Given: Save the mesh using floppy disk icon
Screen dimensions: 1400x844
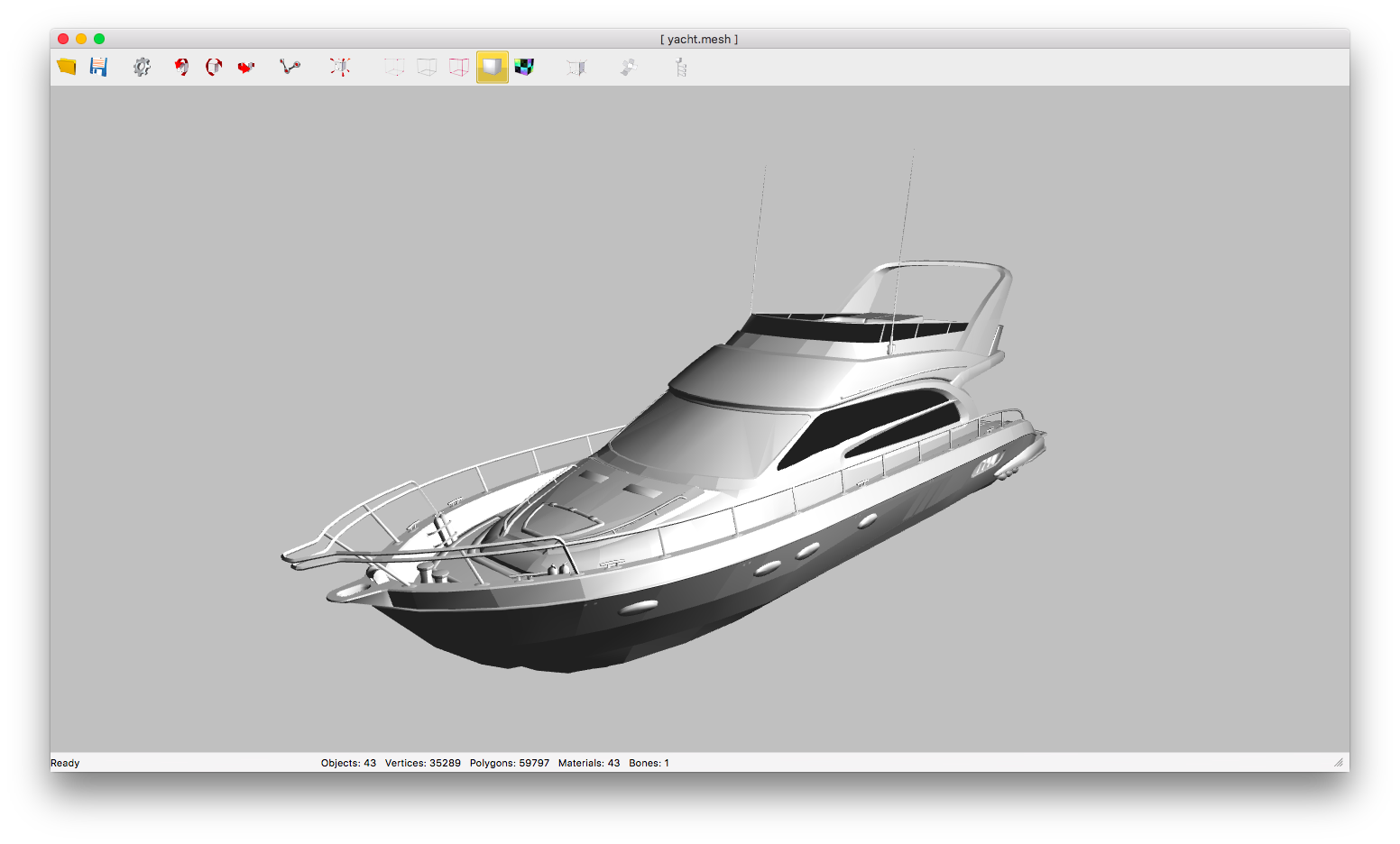Looking at the screenshot, I should (x=98, y=67).
